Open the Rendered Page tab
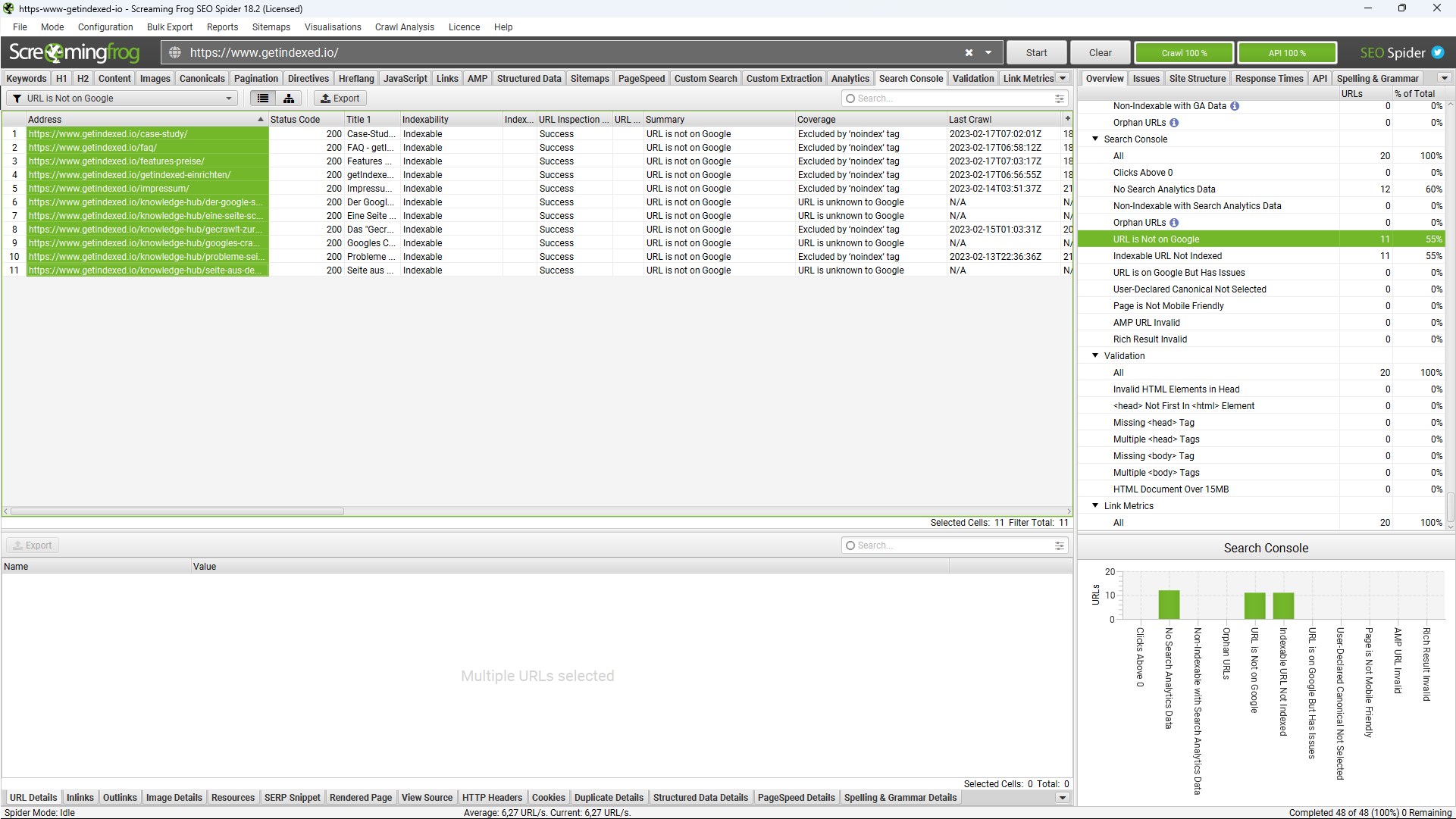Image resolution: width=1456 pixels, height=819 pixels. click(x=361, y=798)
